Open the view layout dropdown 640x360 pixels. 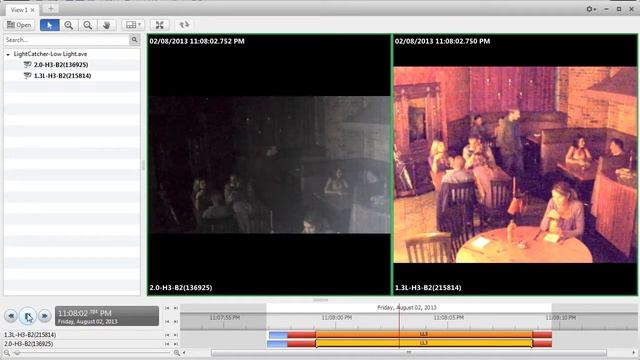(x=133, y=25)
